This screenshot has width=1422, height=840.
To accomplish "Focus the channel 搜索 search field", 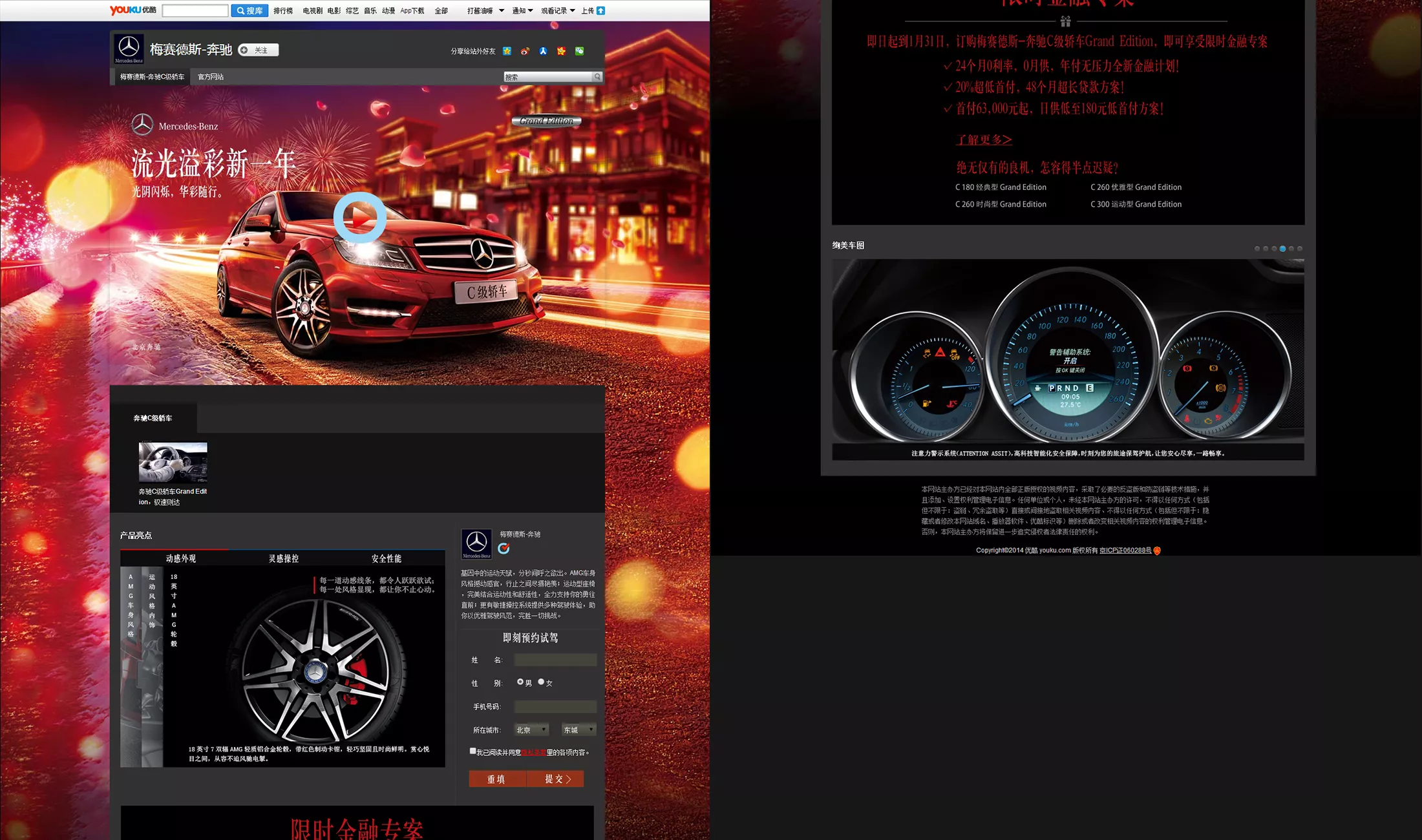I will tap(548, 77).
